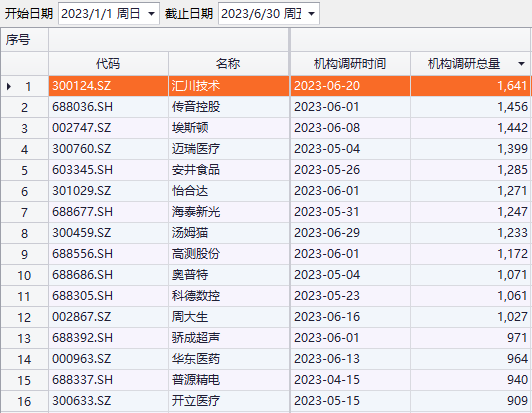Screen dimensions: 532x413
Task: Click the 机构调研时间 column header
Action: pos(350,63)
